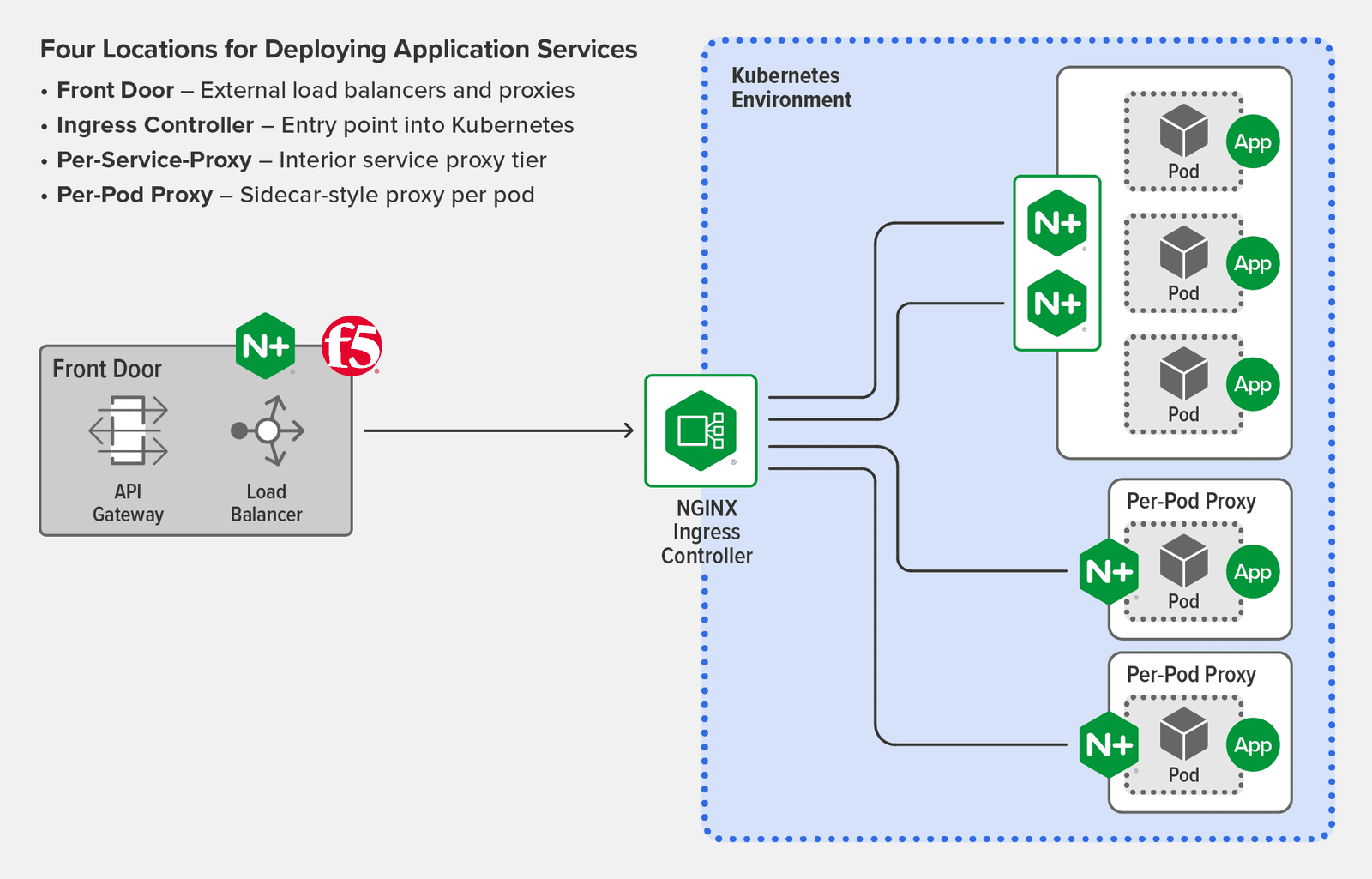Click the top N+ icon in Per-Service-Proxy tier

1057,224
